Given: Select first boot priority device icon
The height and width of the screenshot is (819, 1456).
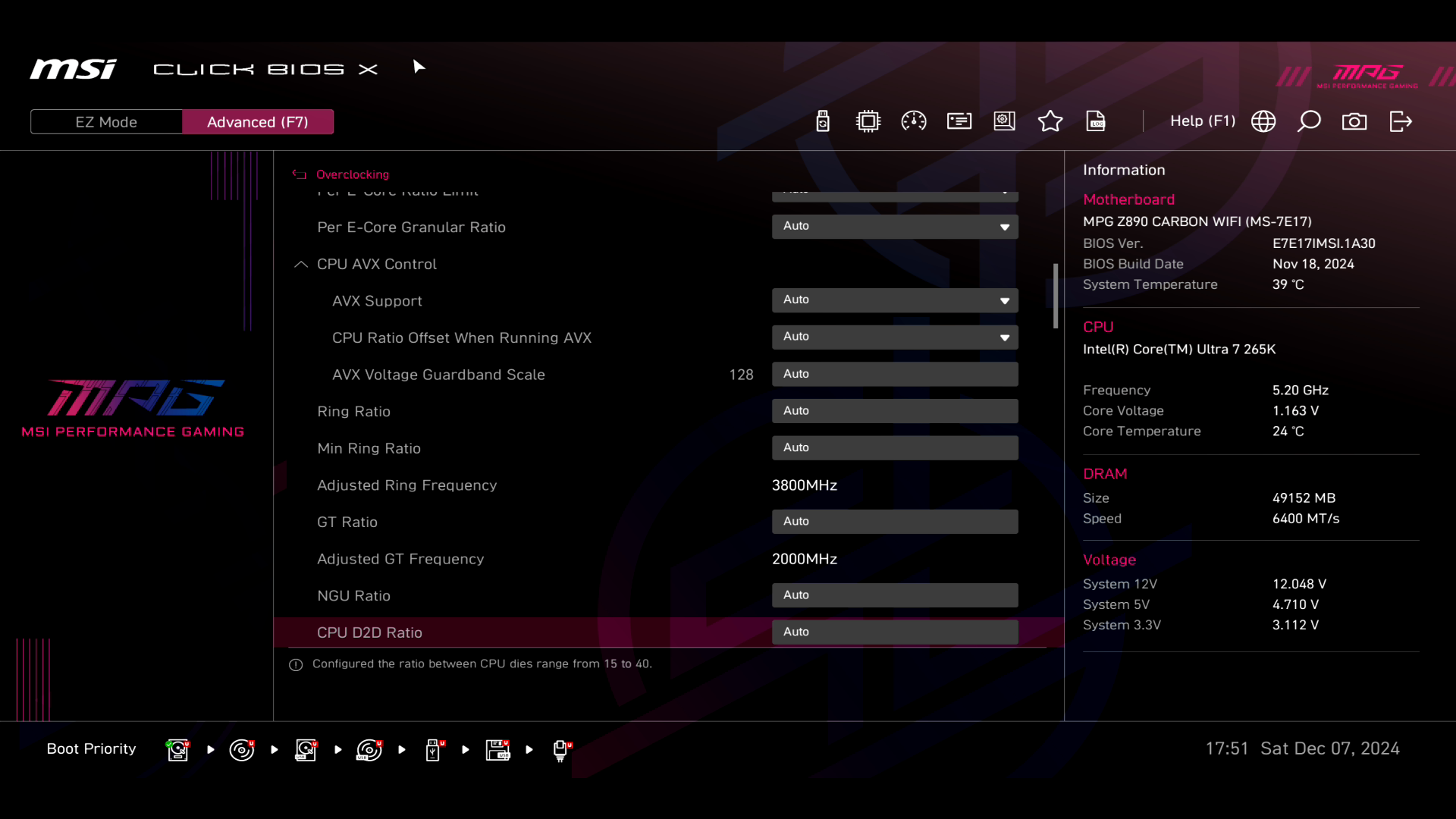Looking at the screenshot, I should coord(177,749).
